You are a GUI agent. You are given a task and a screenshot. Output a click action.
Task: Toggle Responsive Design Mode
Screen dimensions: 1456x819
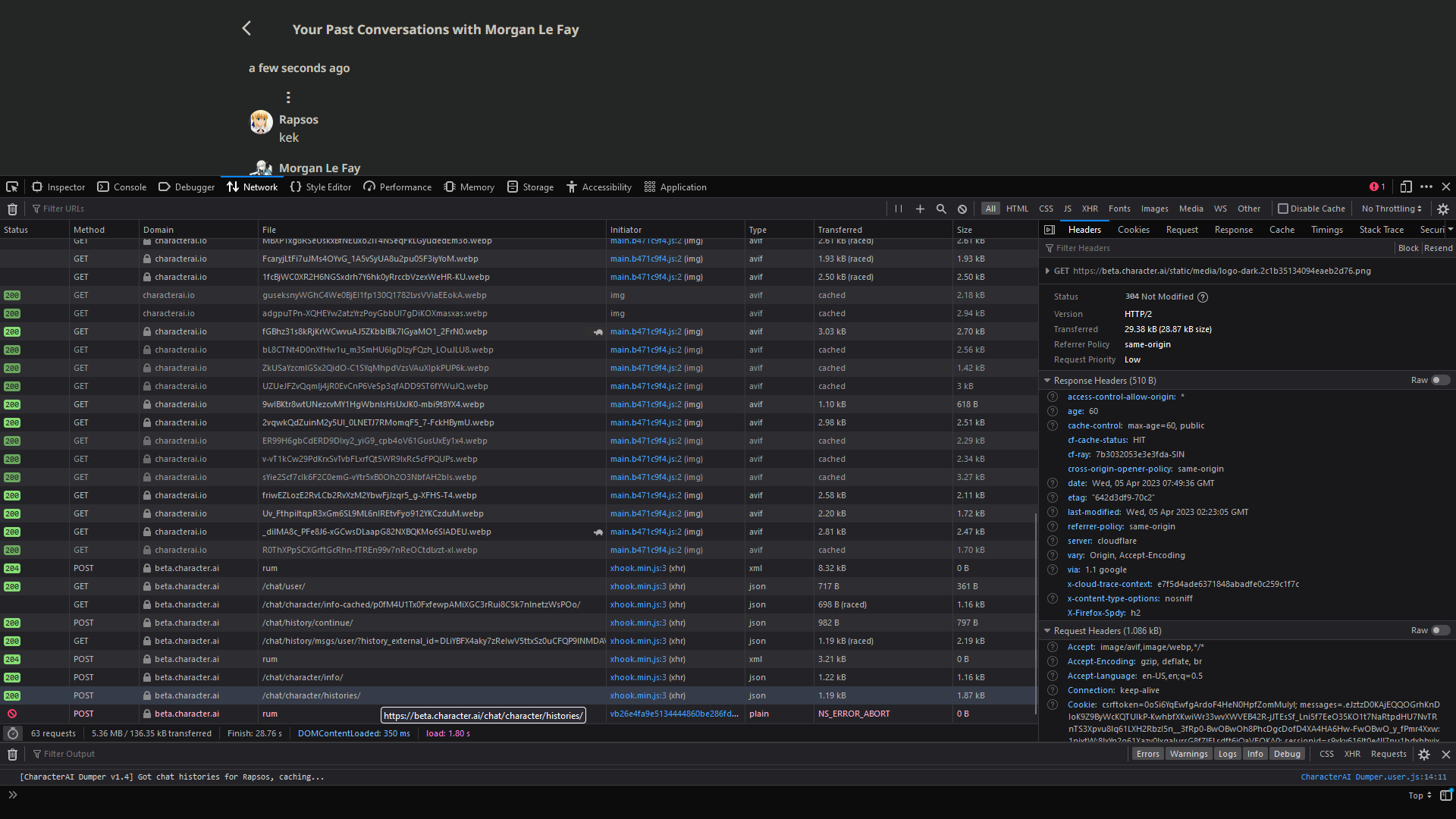coord(1407,187)
